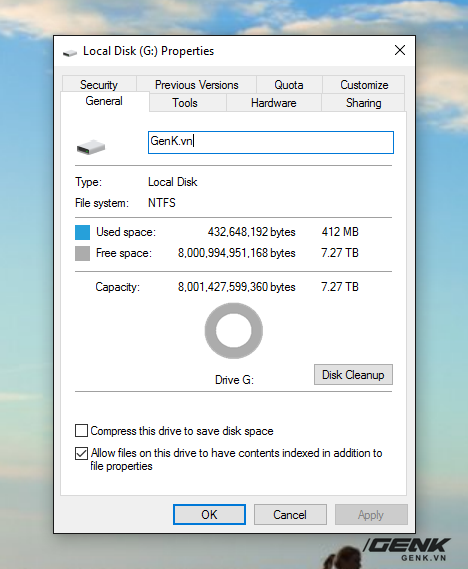Click the 432,648,192 bytes used value

[251, 232]
